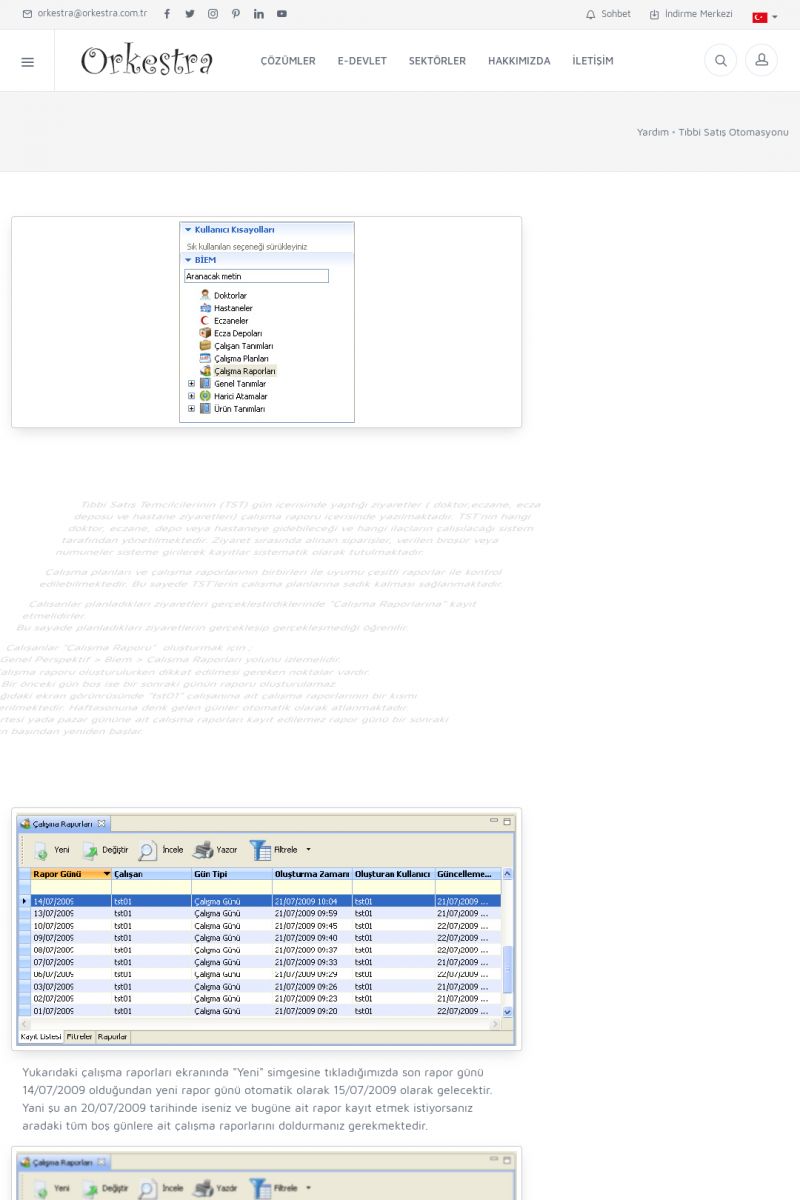
Task: Expand the Turkish flag language dropdown
Action: click(x=765, y=17)
